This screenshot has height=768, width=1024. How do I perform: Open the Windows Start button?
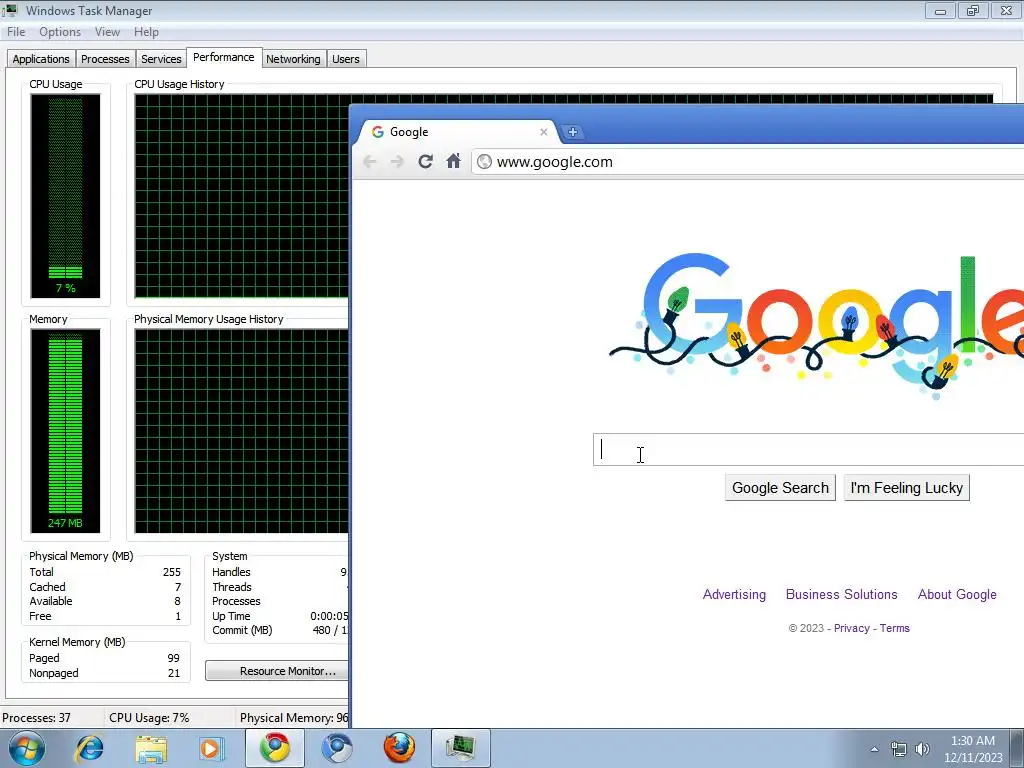click(27, 748)
